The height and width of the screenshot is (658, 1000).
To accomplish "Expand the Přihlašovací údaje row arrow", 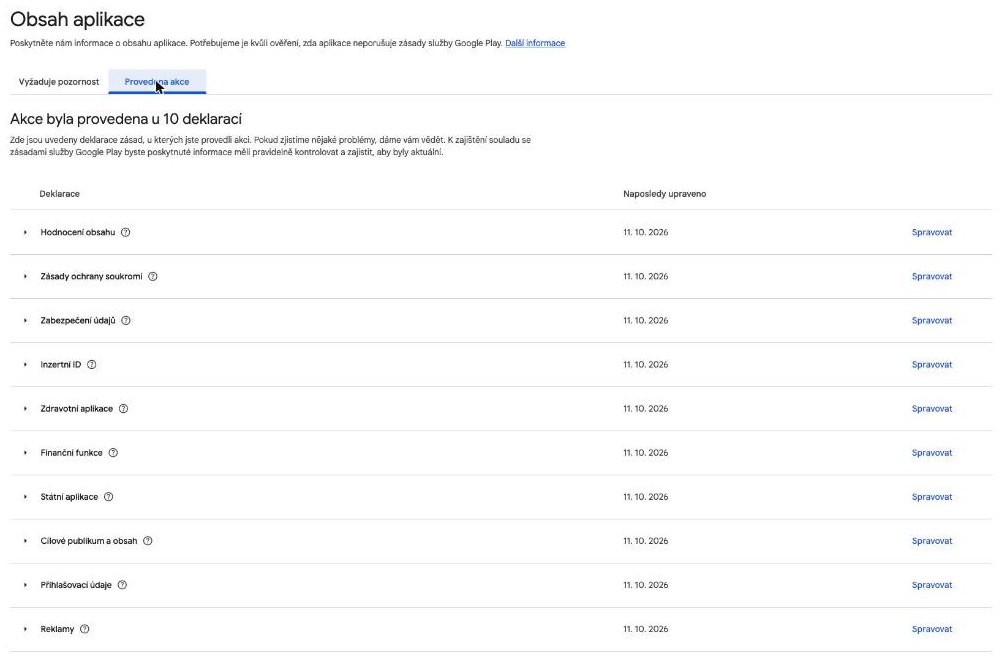I will [25, 585].
